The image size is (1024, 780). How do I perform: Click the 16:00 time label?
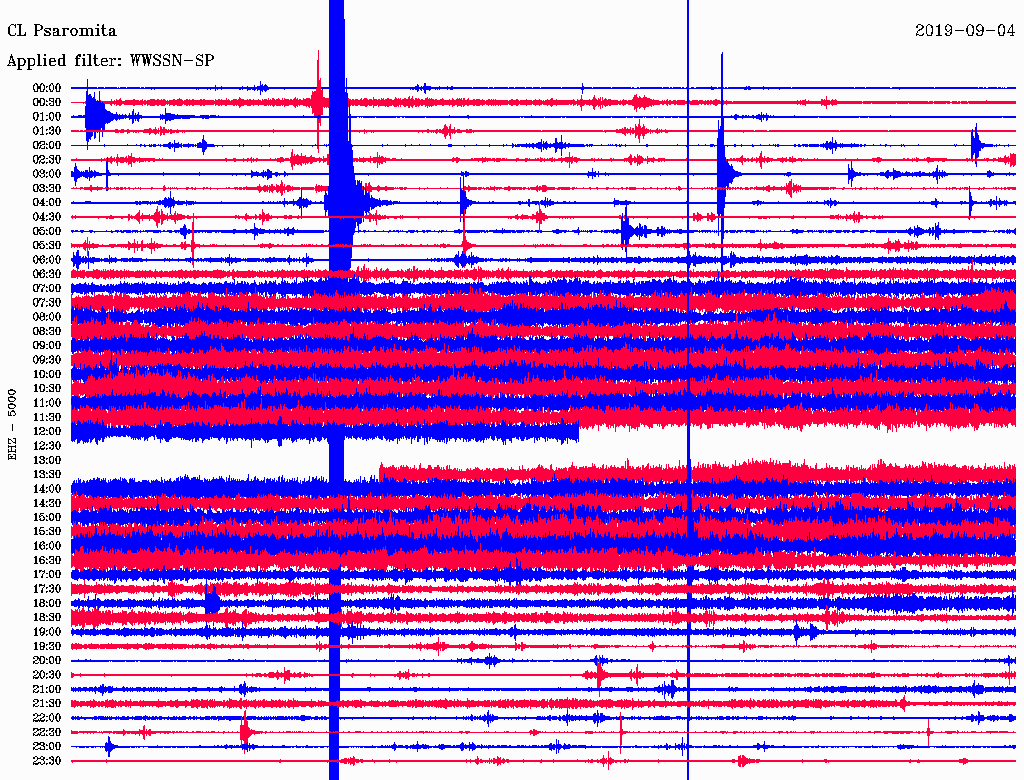pos(47,546)
